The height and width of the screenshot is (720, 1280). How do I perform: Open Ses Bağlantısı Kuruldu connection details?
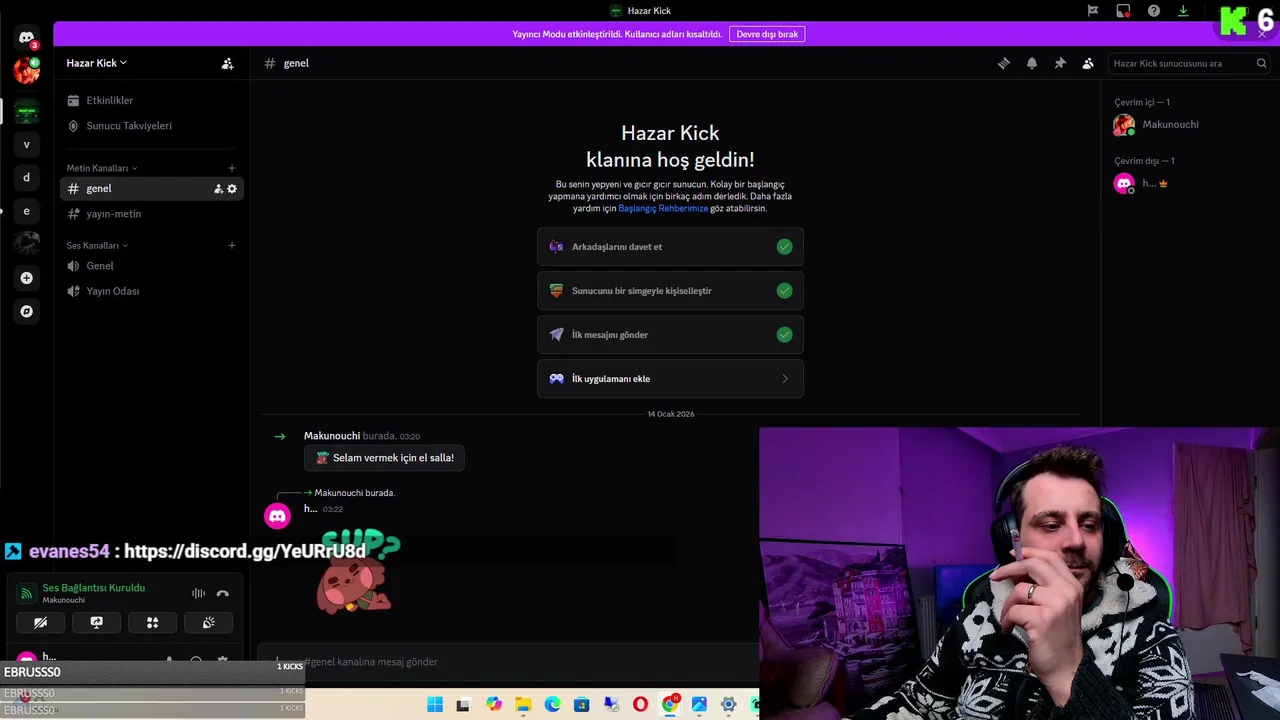[x=93, y=588]
